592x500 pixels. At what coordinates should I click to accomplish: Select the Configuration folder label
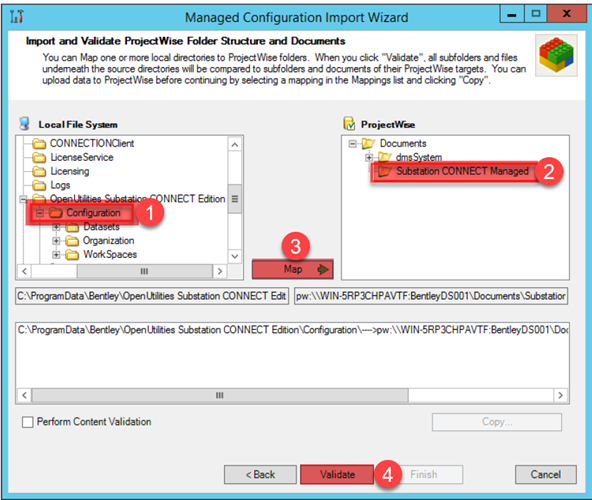pyautogui.click(x=93, y=213)
